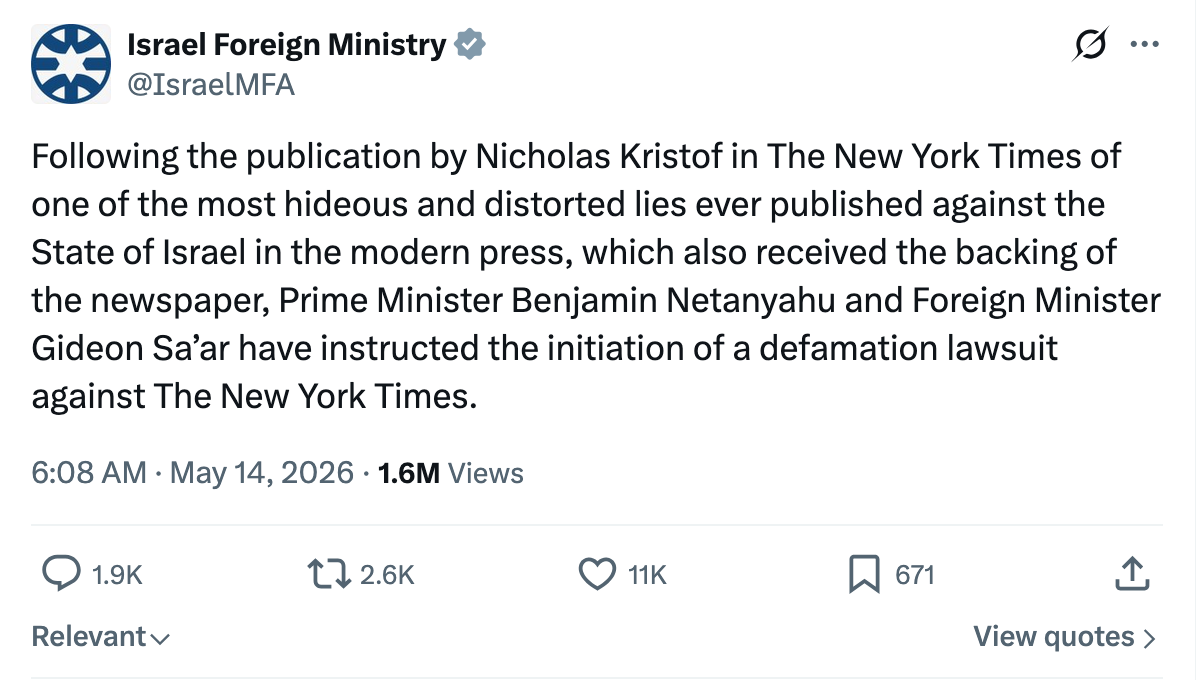The width and height of the screenshot is (1196, 680).
Task: Repost the tweet using the repost icon
Action: [x=329, y=574]
